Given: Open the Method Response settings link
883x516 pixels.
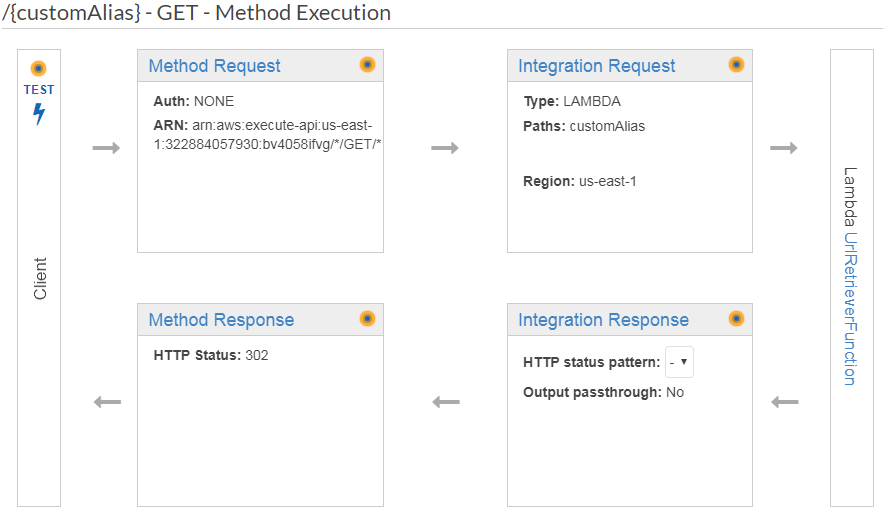Looking at the screenshot, I should 221,320.
